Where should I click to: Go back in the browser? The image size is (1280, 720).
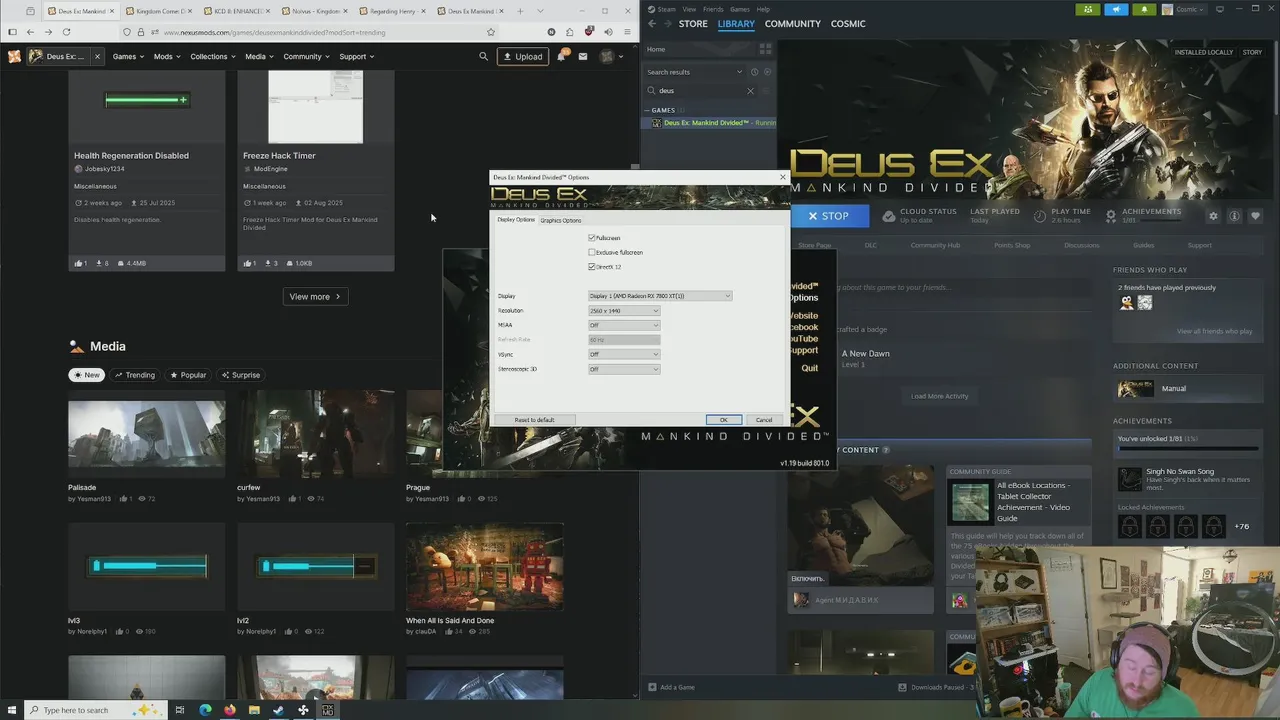click(x=30, y=32)
